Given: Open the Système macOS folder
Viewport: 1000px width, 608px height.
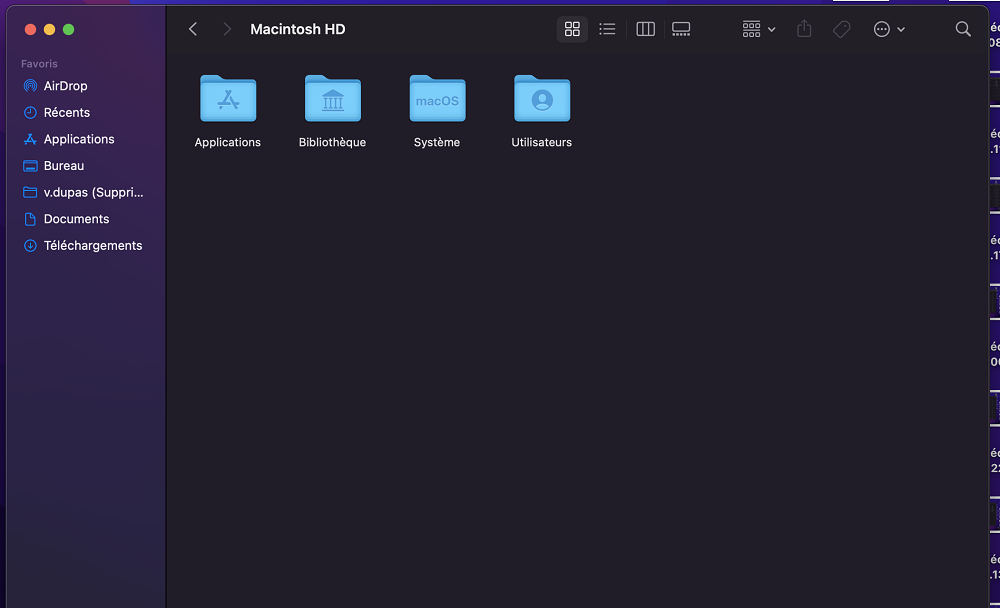Looking at the screenshot, I should [x=437, y=100].
